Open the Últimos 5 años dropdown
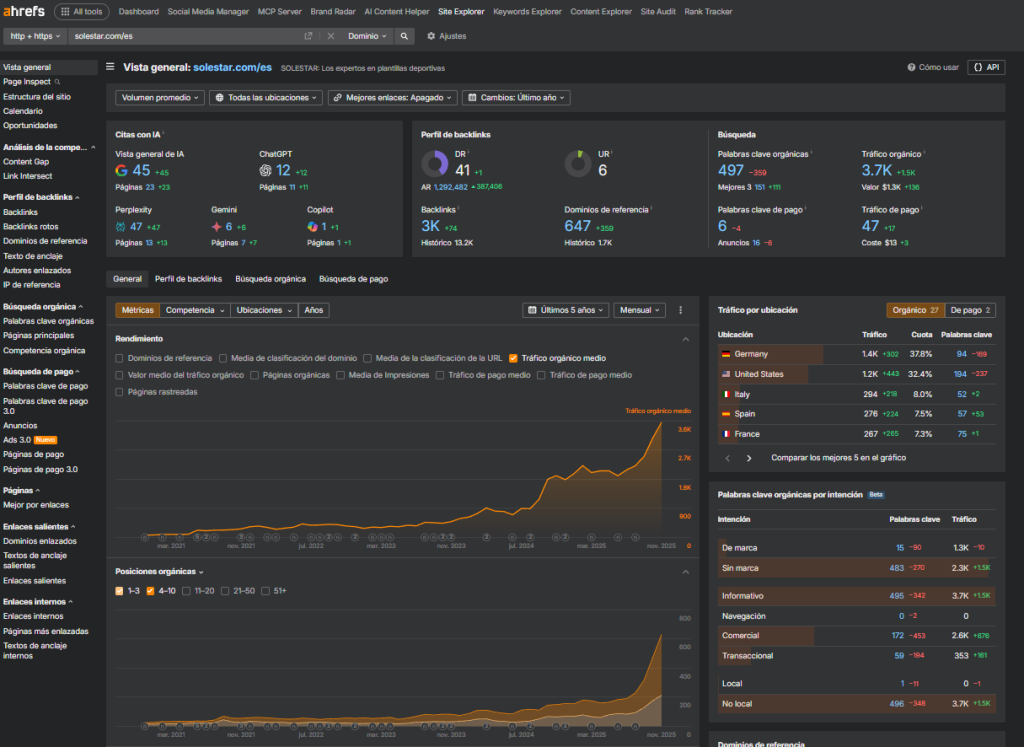 coord(565,310)
